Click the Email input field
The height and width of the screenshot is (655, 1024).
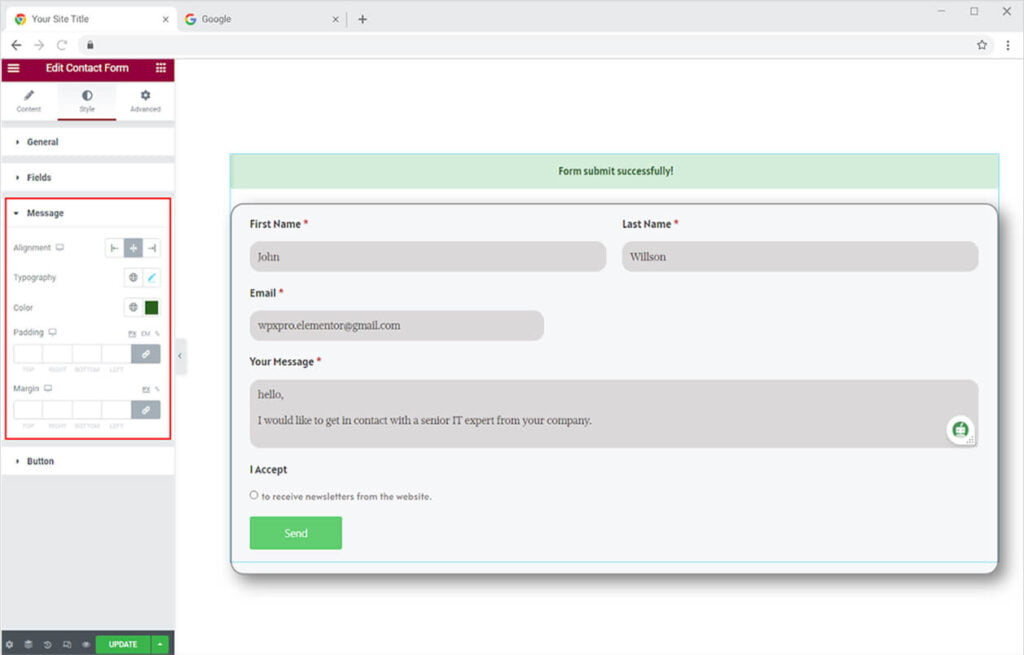point(396,326)
